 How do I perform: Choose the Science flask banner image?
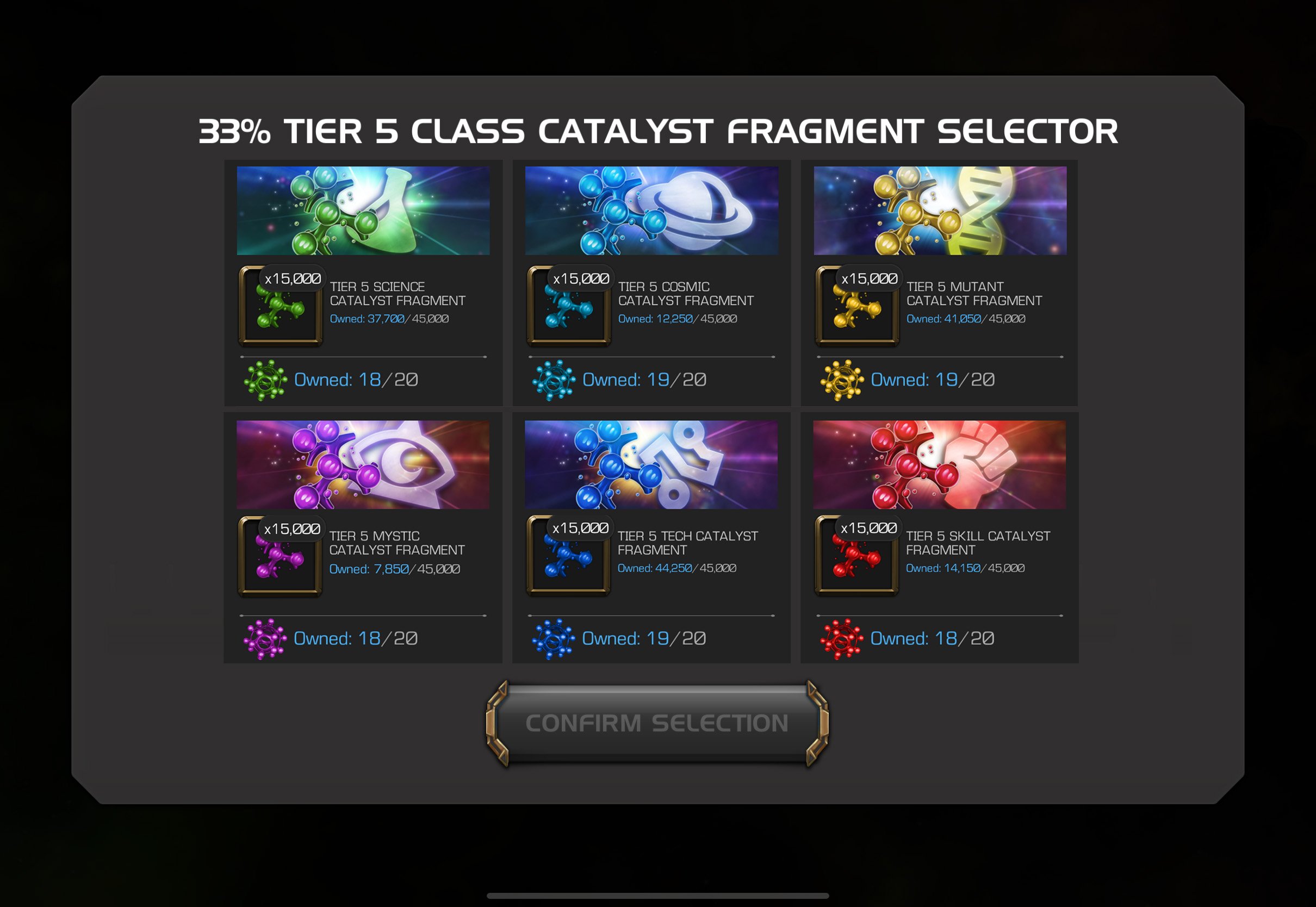click(363, 210)
